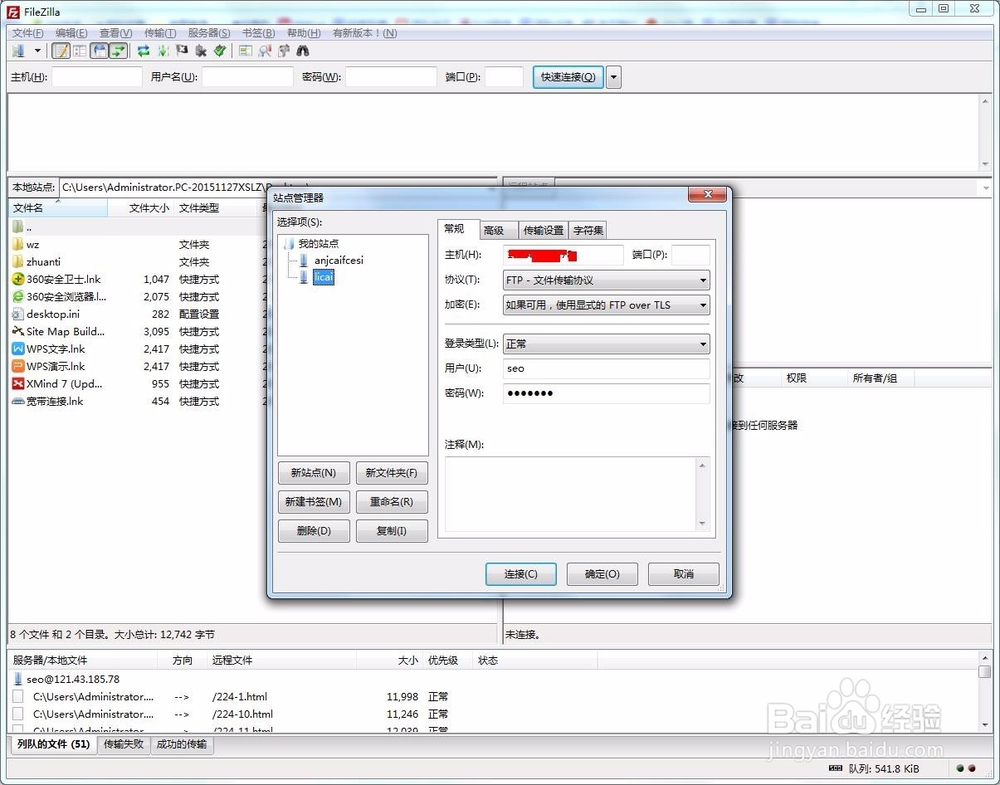Click the reconnect green checkmark icon

[x=220, y=50]
